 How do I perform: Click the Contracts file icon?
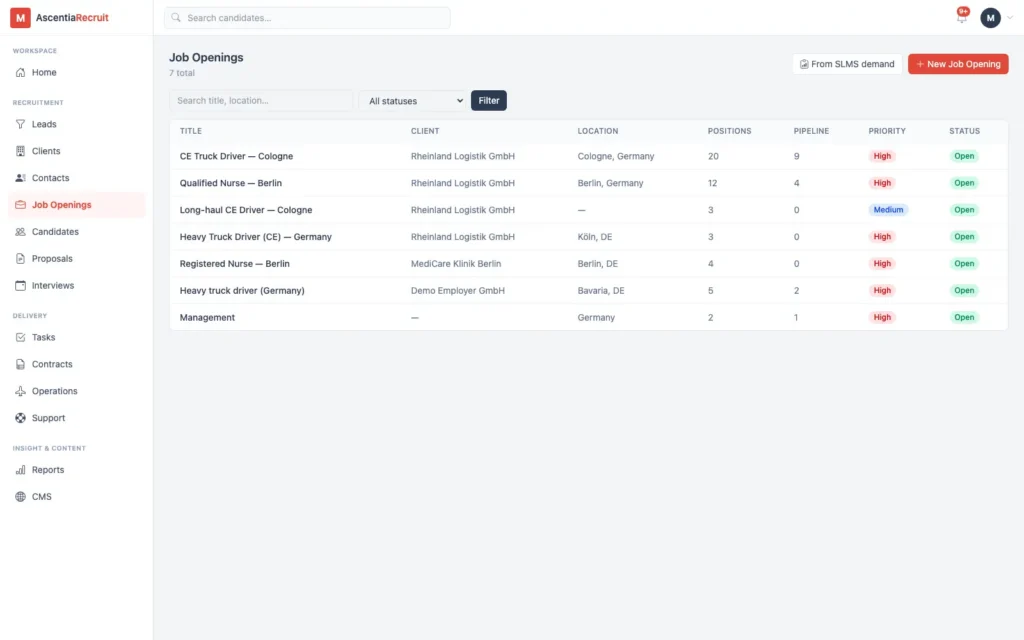[20, 364]
